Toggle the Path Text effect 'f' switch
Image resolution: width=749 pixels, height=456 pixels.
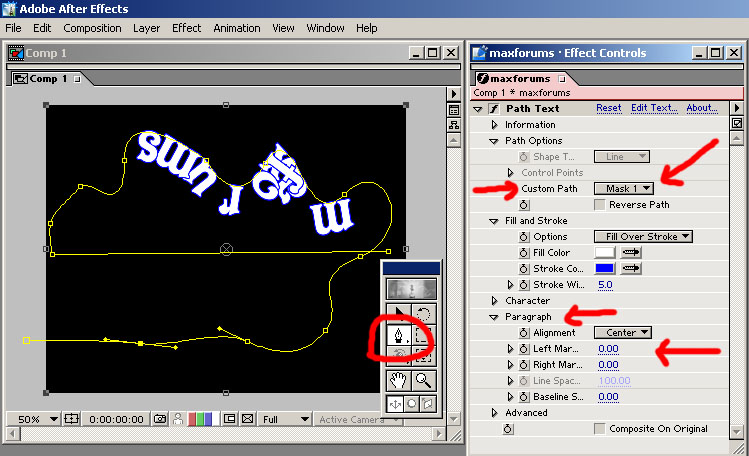tap(493, 109)
